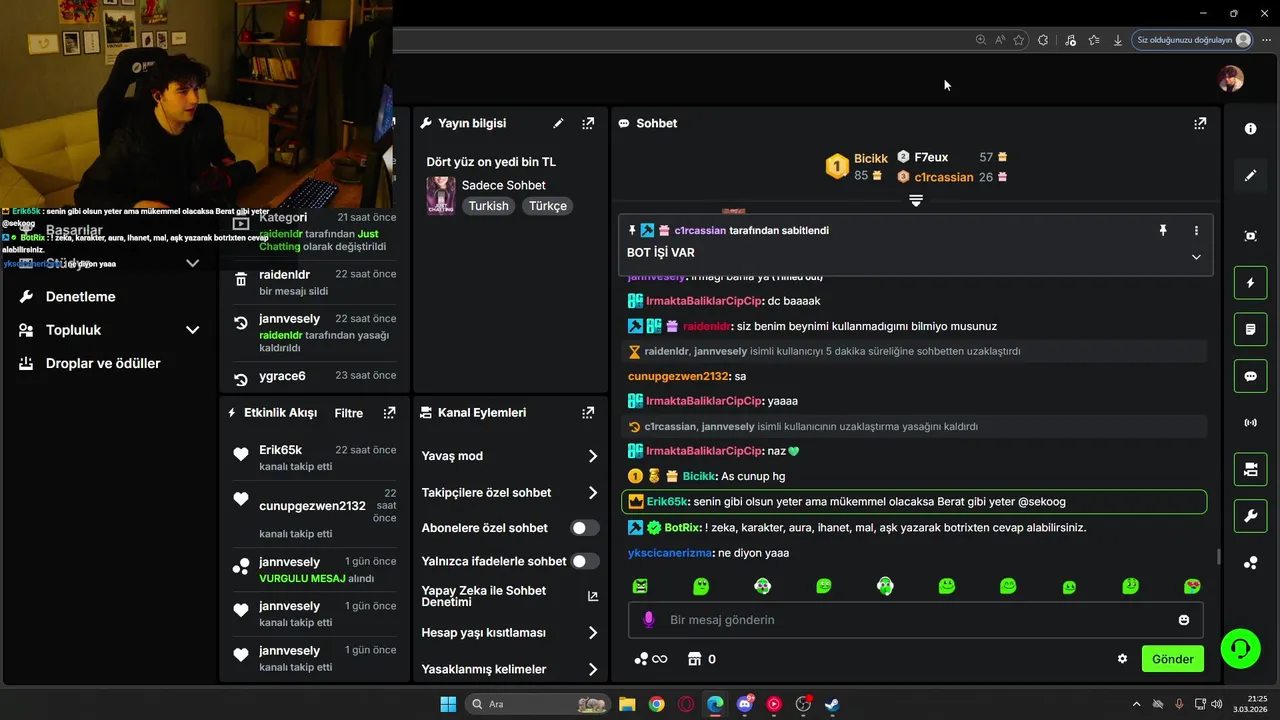Toggle Abonelere özel sohbet switch
Screen dimensions: 1280x720
pos(585,528)
